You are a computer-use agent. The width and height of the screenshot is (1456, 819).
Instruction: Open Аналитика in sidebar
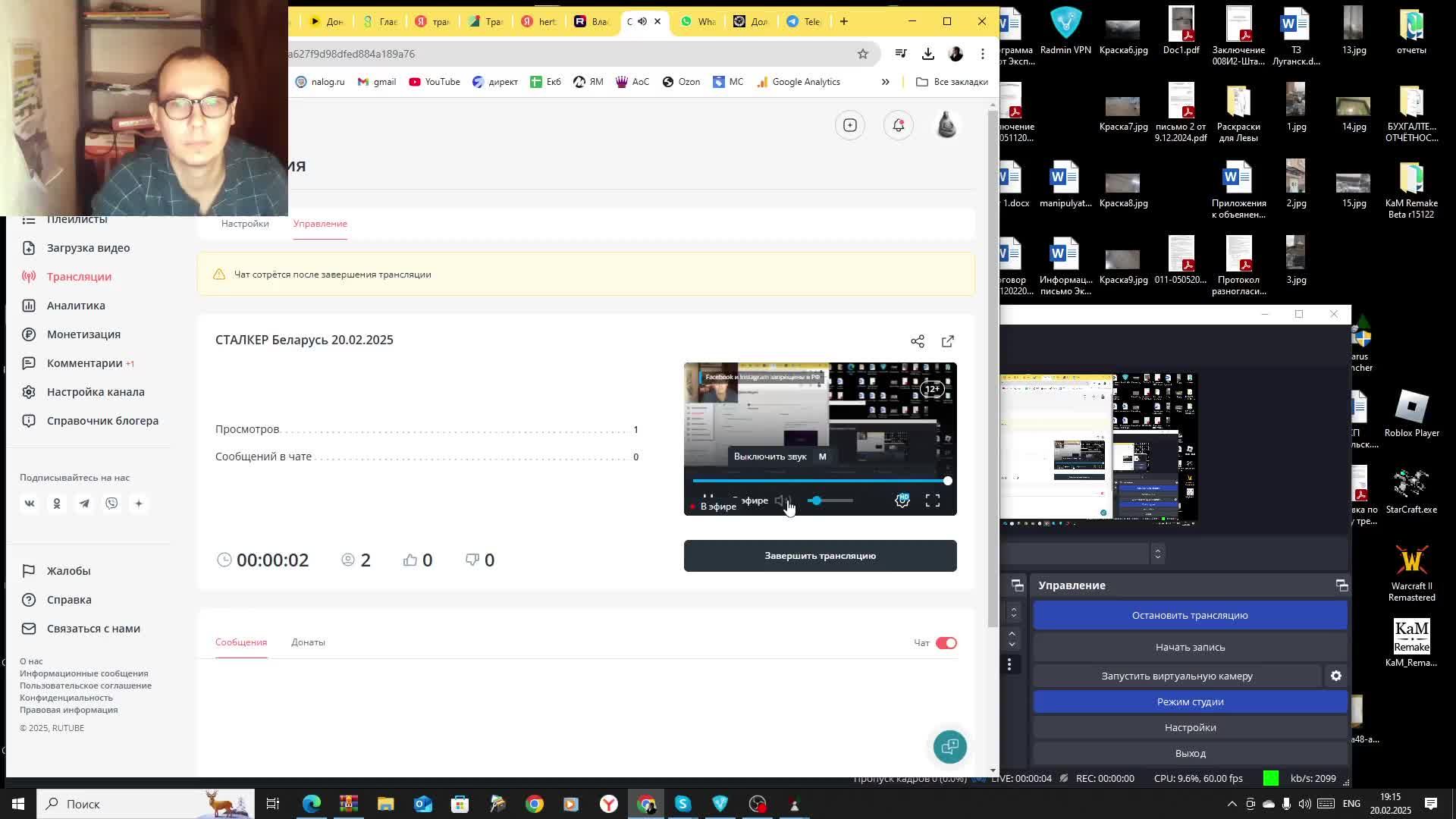(x=76, y=306)
